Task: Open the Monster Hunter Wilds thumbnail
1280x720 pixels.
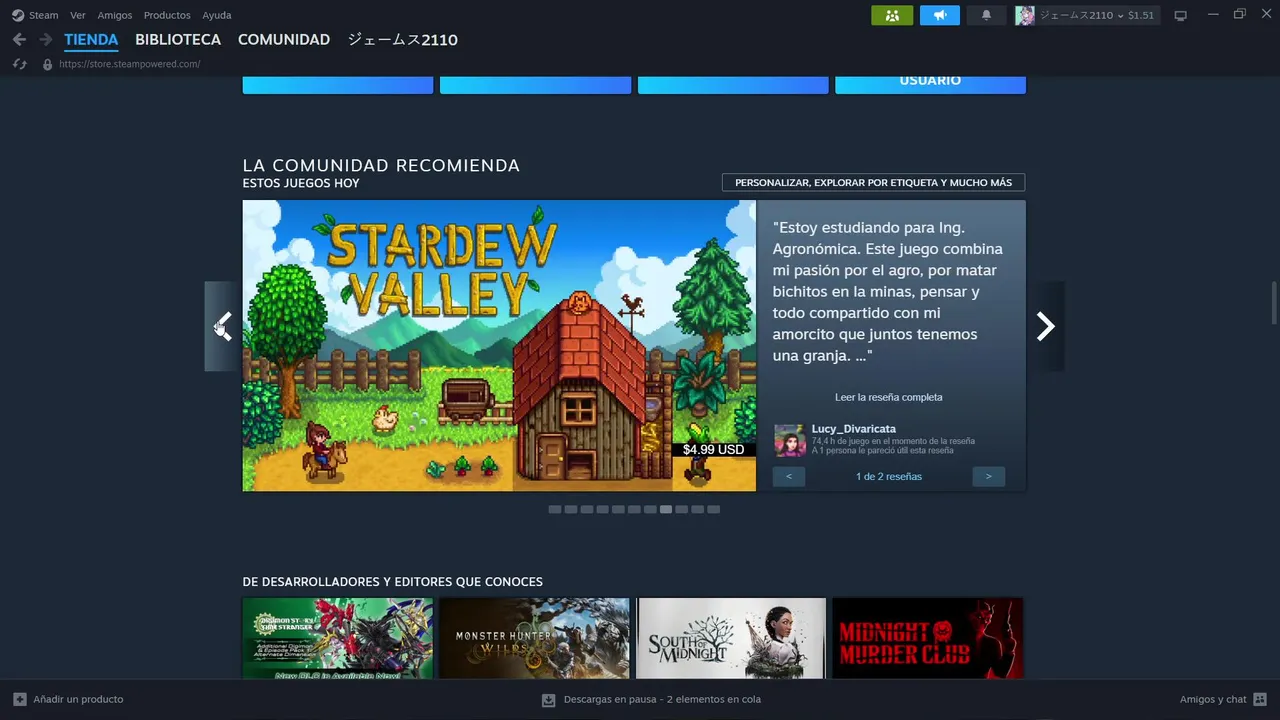Action: (534, 638)
